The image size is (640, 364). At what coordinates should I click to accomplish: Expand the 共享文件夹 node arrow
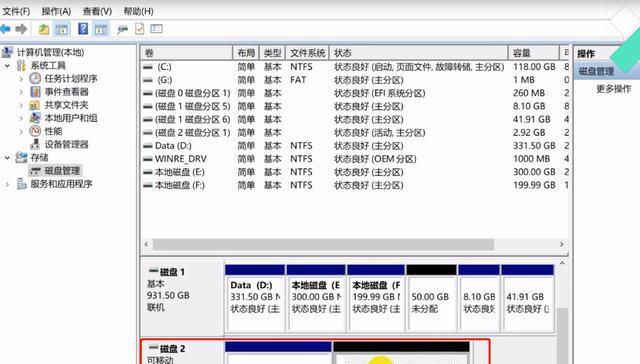point(21,105)
